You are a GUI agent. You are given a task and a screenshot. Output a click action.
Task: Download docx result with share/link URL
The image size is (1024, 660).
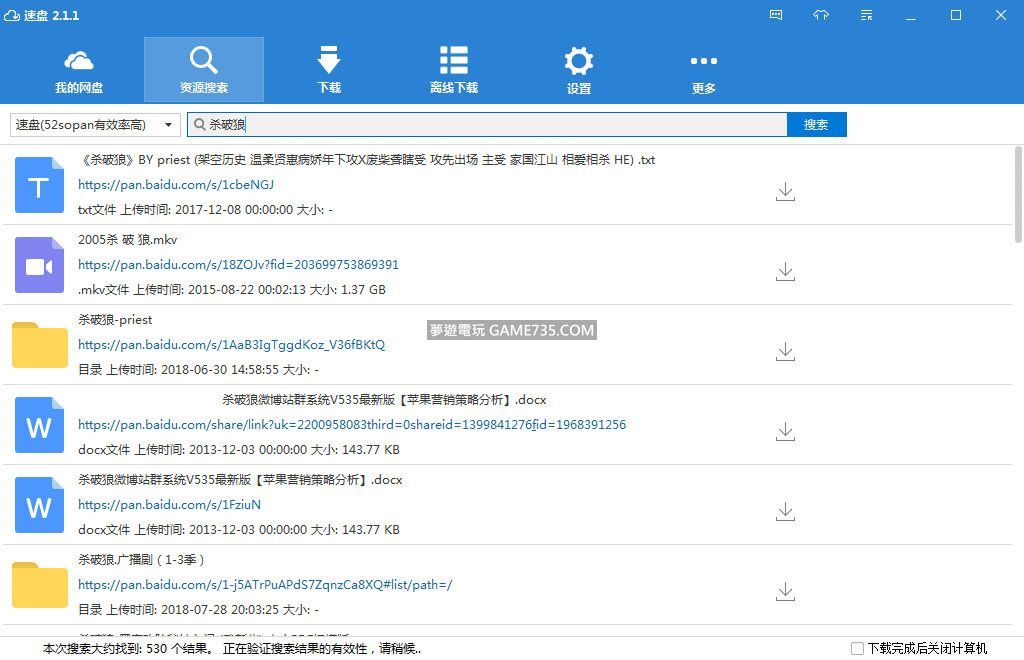tap(785, 432)
